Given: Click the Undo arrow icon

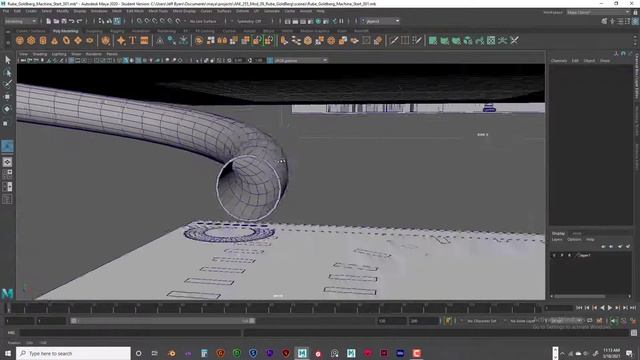Looking at the screenshot, I should pos(72,21).
